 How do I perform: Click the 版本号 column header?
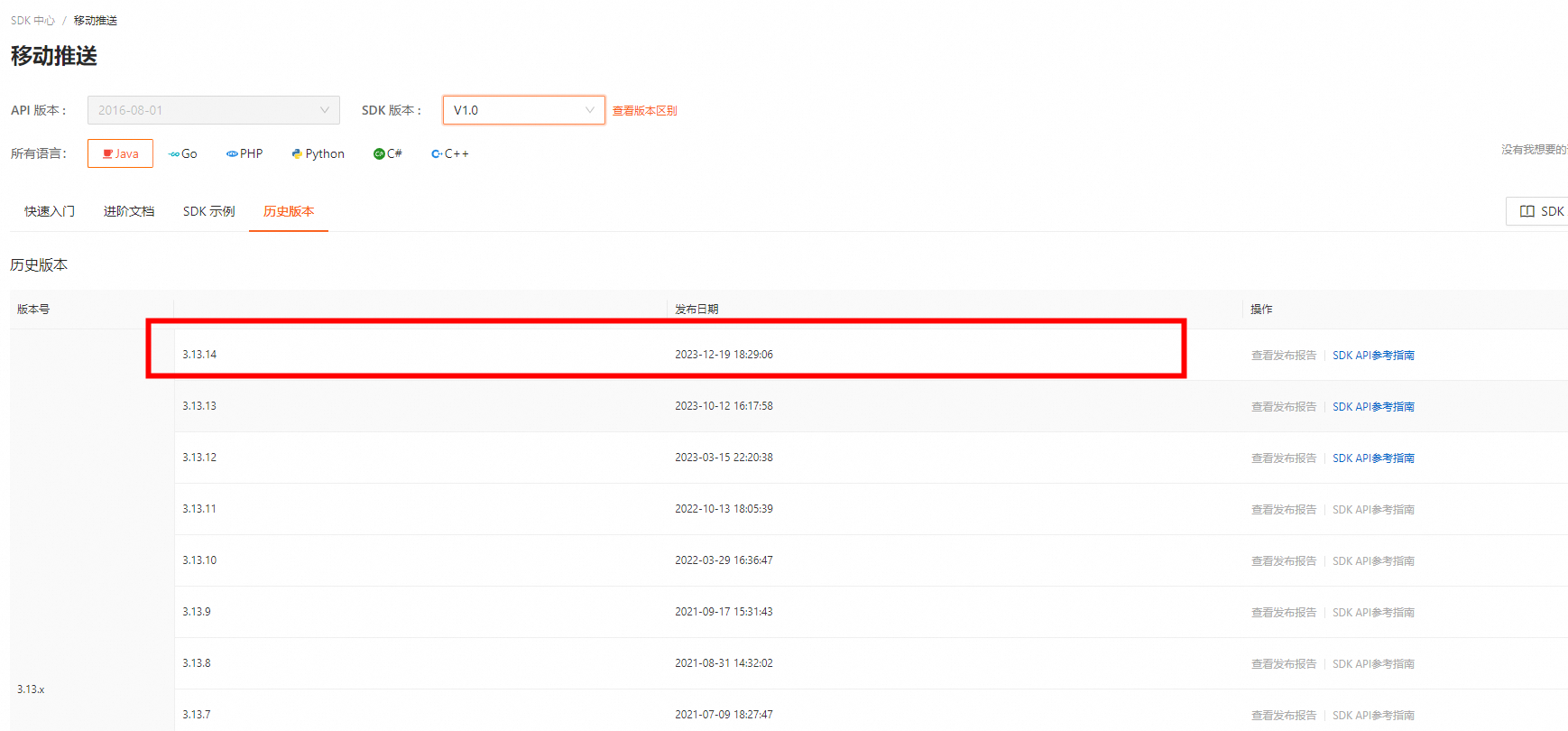point(33,310)
